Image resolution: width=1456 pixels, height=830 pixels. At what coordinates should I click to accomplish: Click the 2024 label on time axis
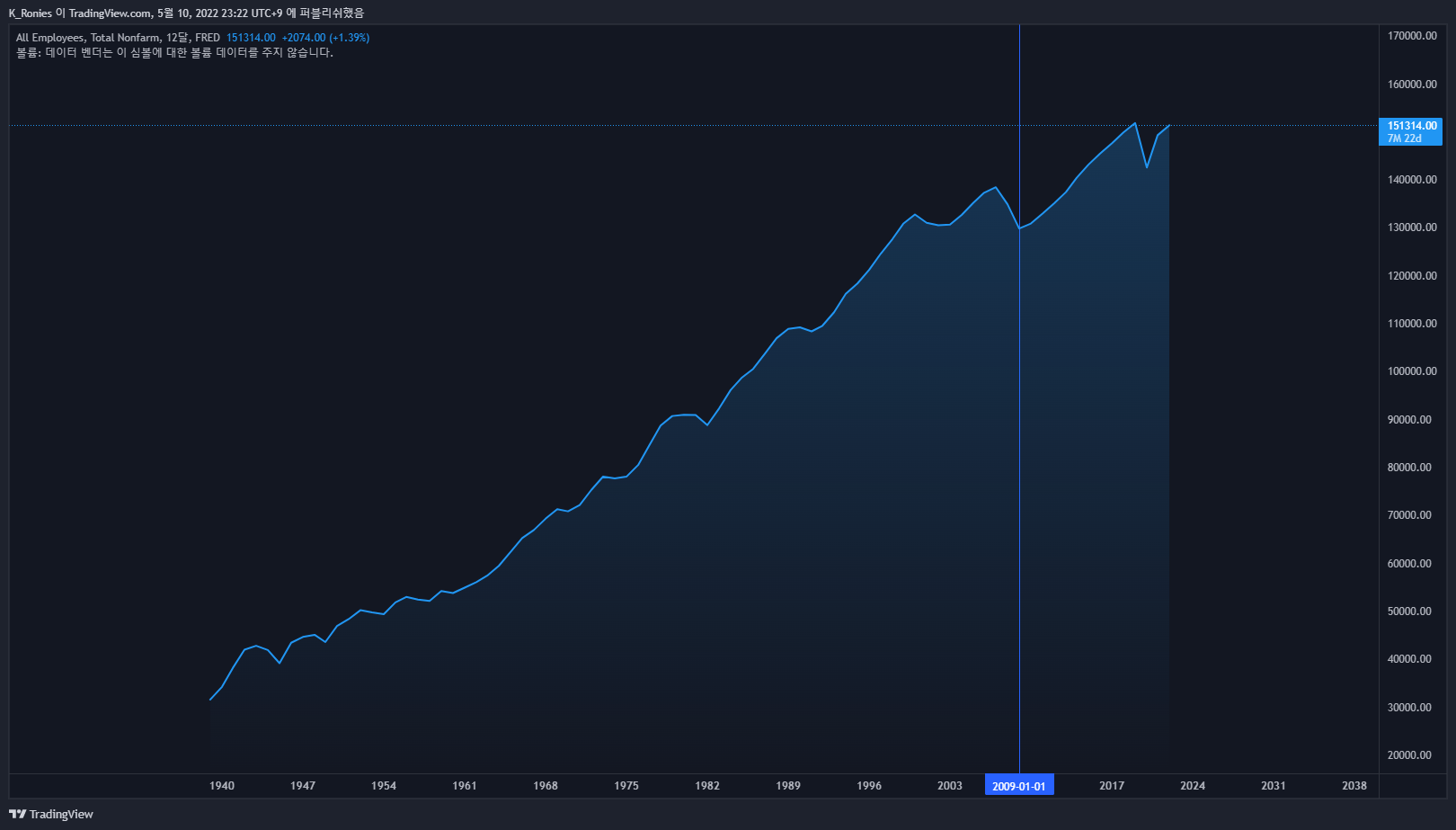[1193, 786]
